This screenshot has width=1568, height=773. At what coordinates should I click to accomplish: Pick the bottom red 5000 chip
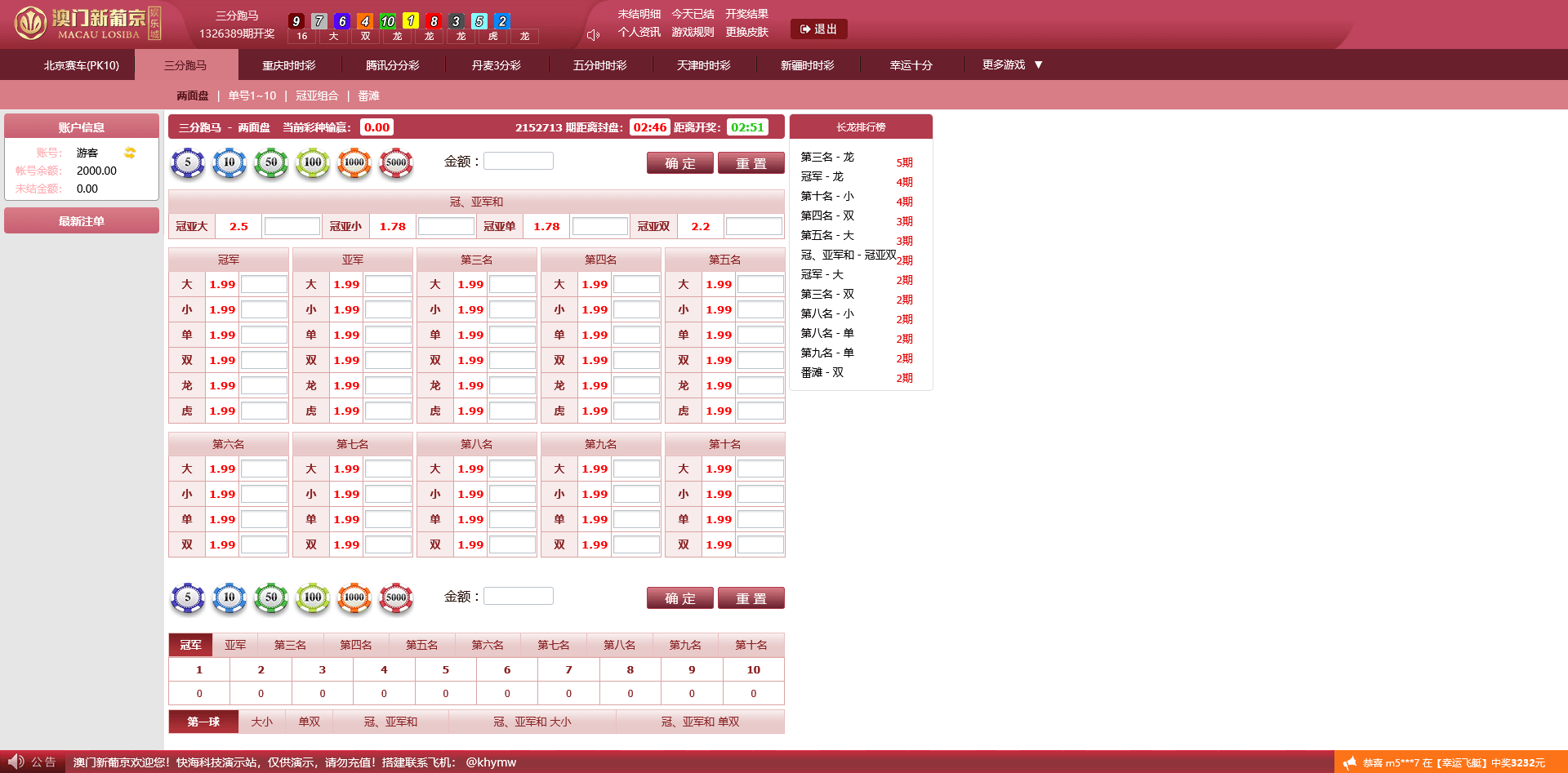pyautogui.click(x=396, y=598)
